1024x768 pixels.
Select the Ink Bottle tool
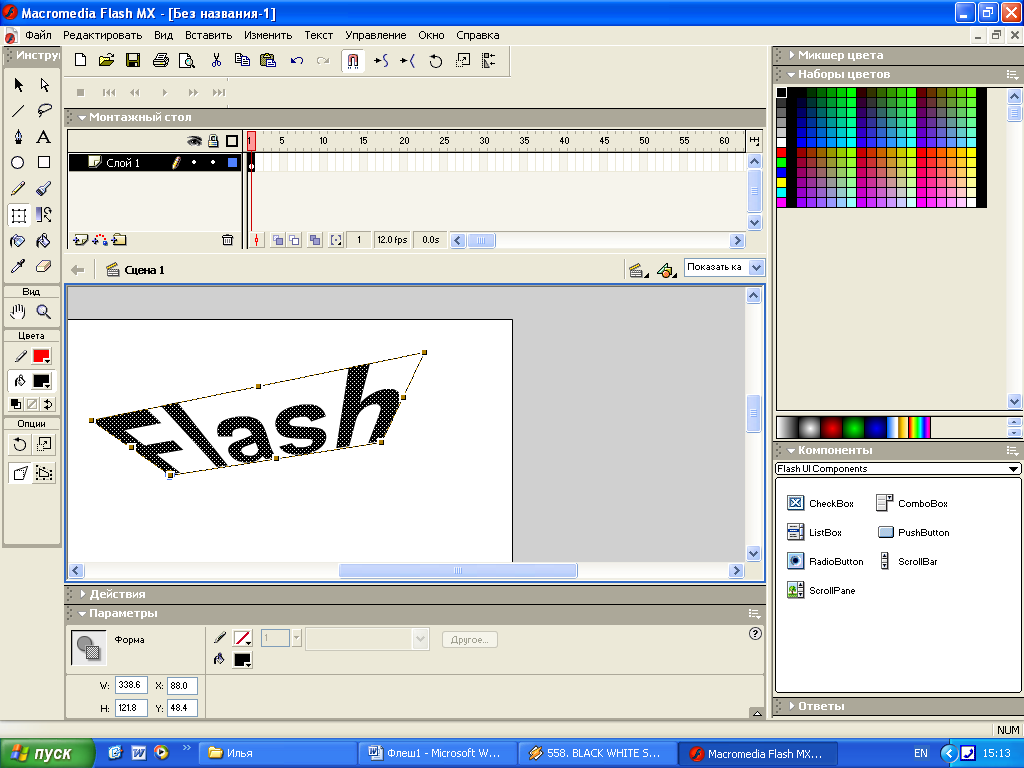point(18,241)
